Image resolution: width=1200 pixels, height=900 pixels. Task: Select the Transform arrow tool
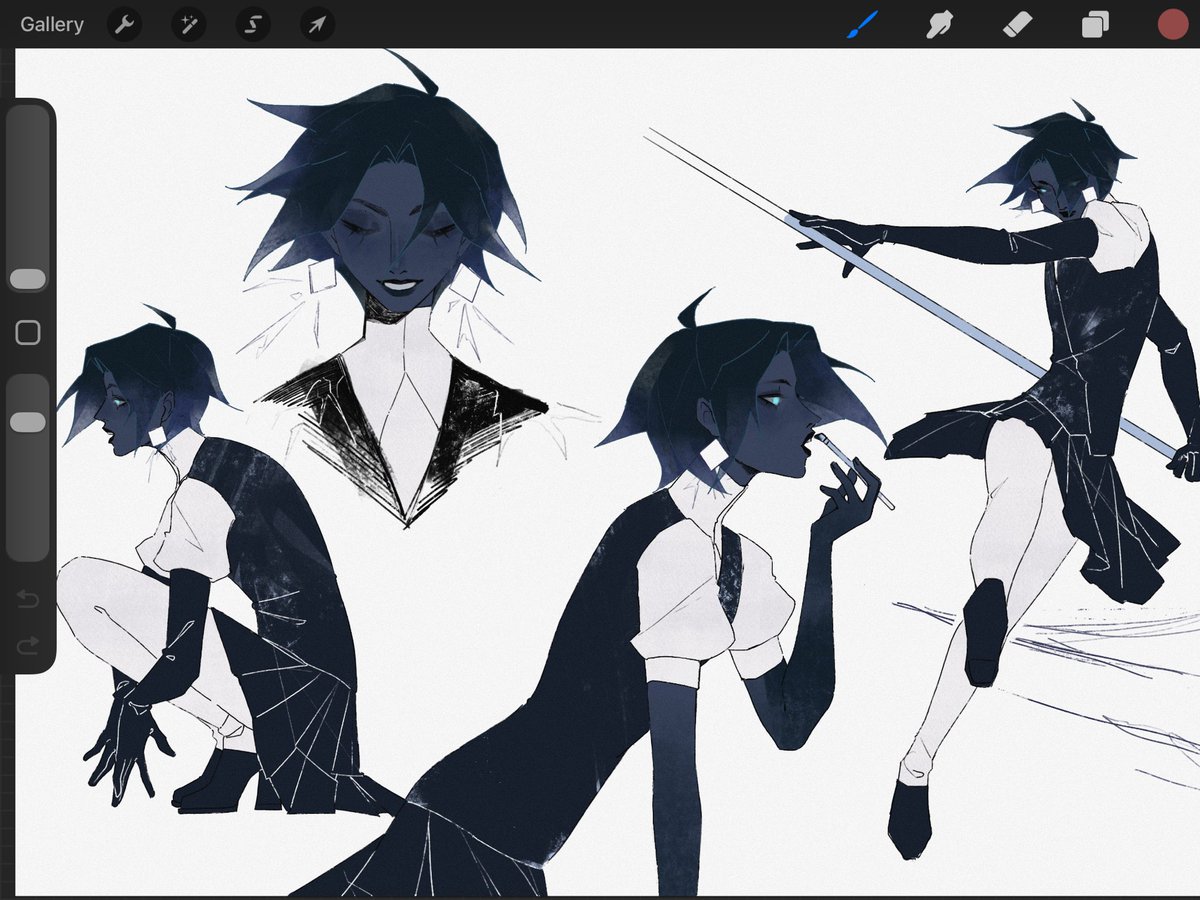click(x=316, y=24)
